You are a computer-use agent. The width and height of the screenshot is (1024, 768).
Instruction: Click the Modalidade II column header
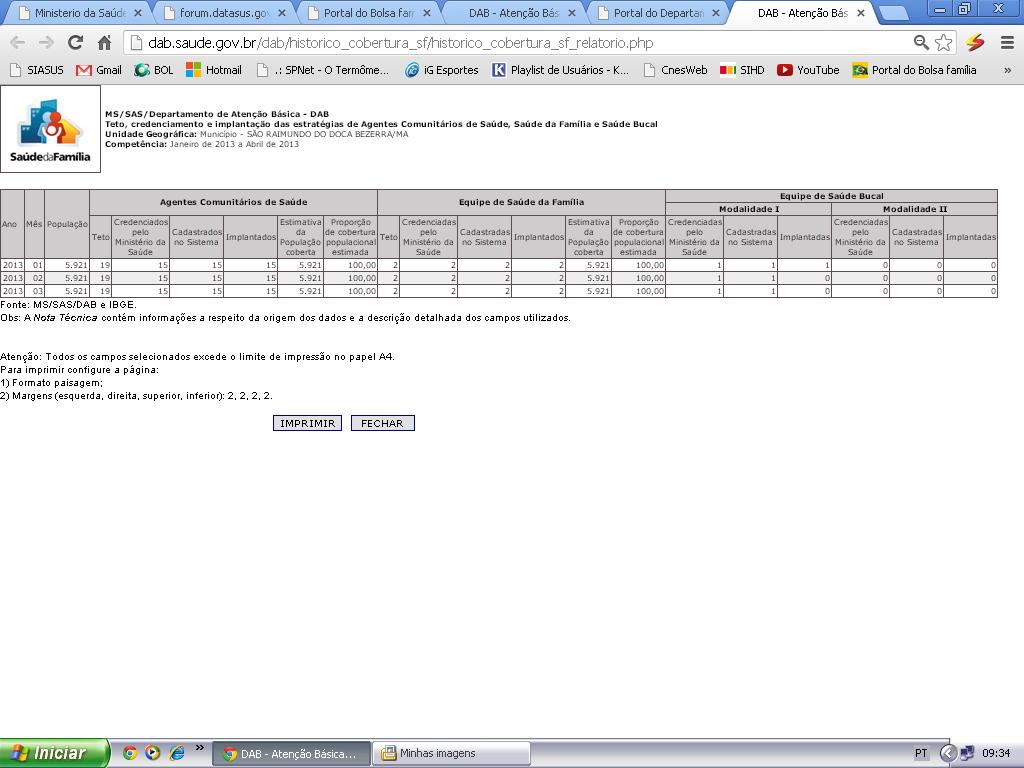pyautogui.click(x=914, y=209)
